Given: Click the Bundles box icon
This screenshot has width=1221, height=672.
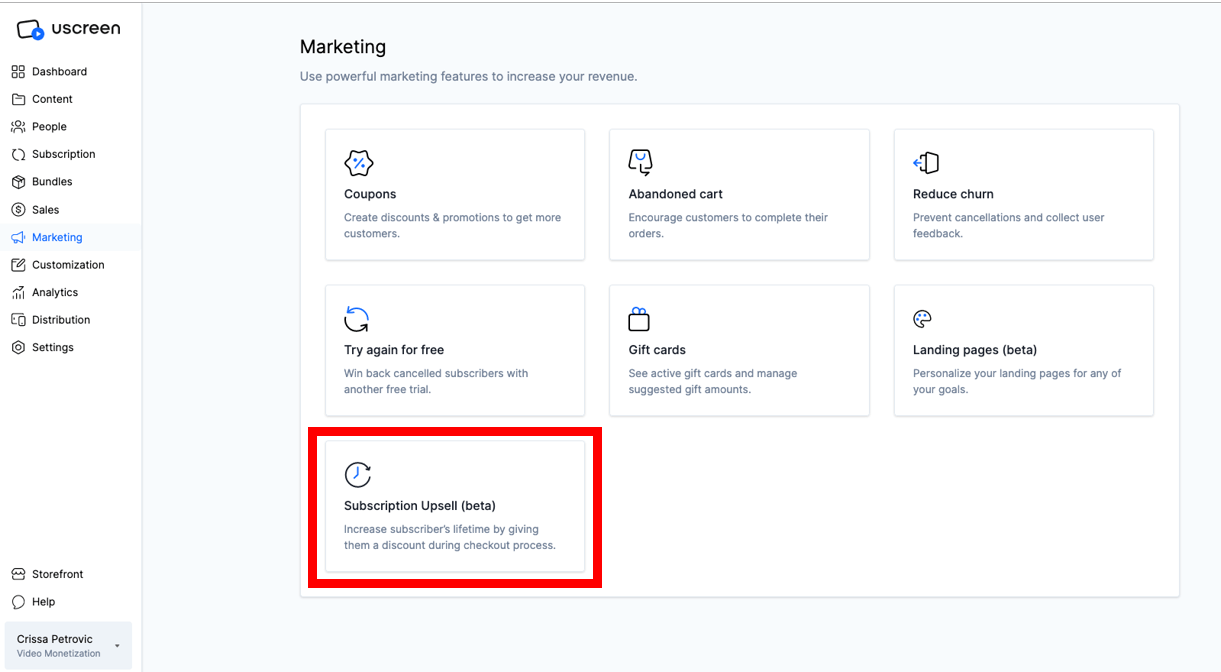Looking at the screenshot, I should point(18,182).
